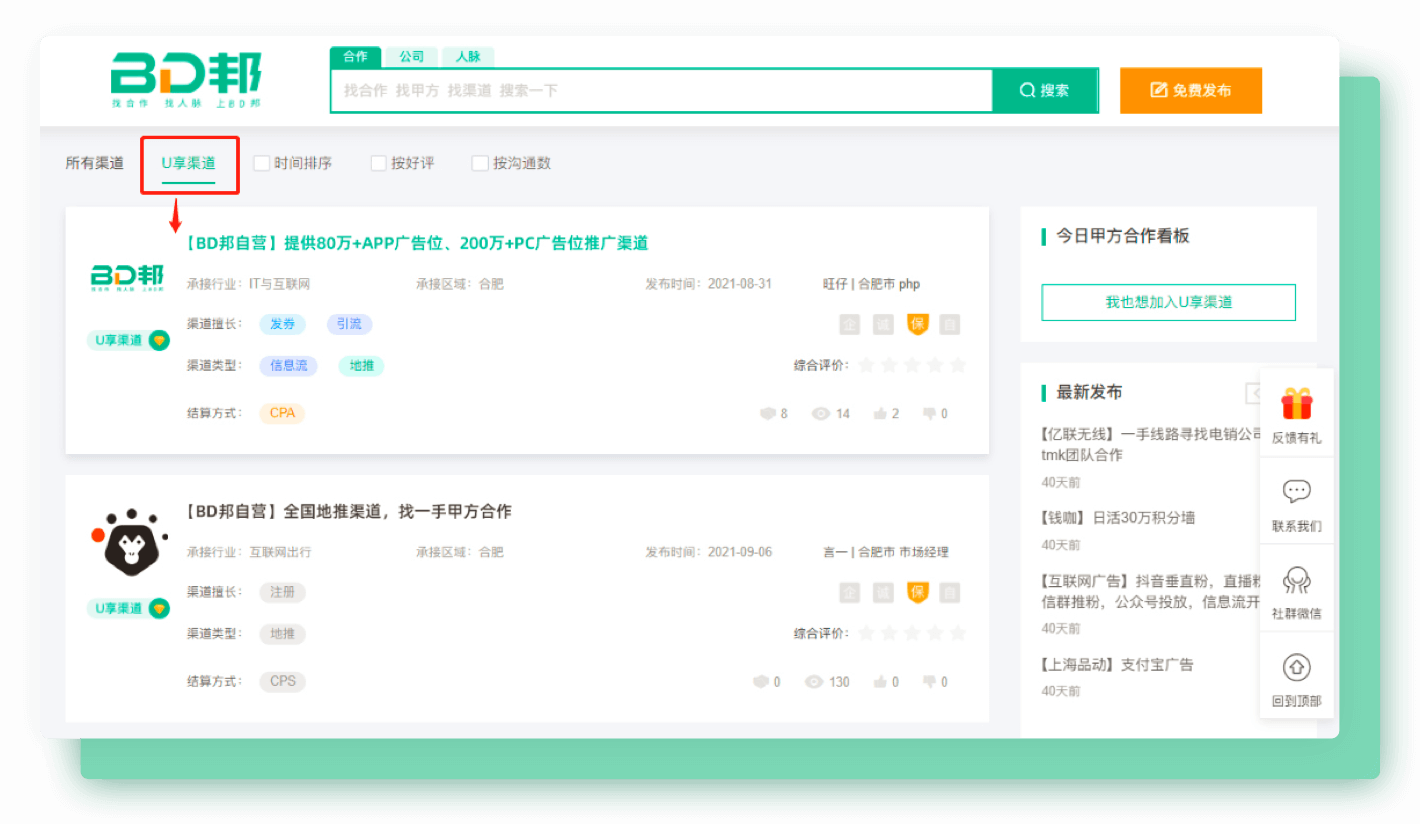Click the left arrow beside 最新发布
1420x824 pixels.
pyautogui.click(x=1252, y=392)
